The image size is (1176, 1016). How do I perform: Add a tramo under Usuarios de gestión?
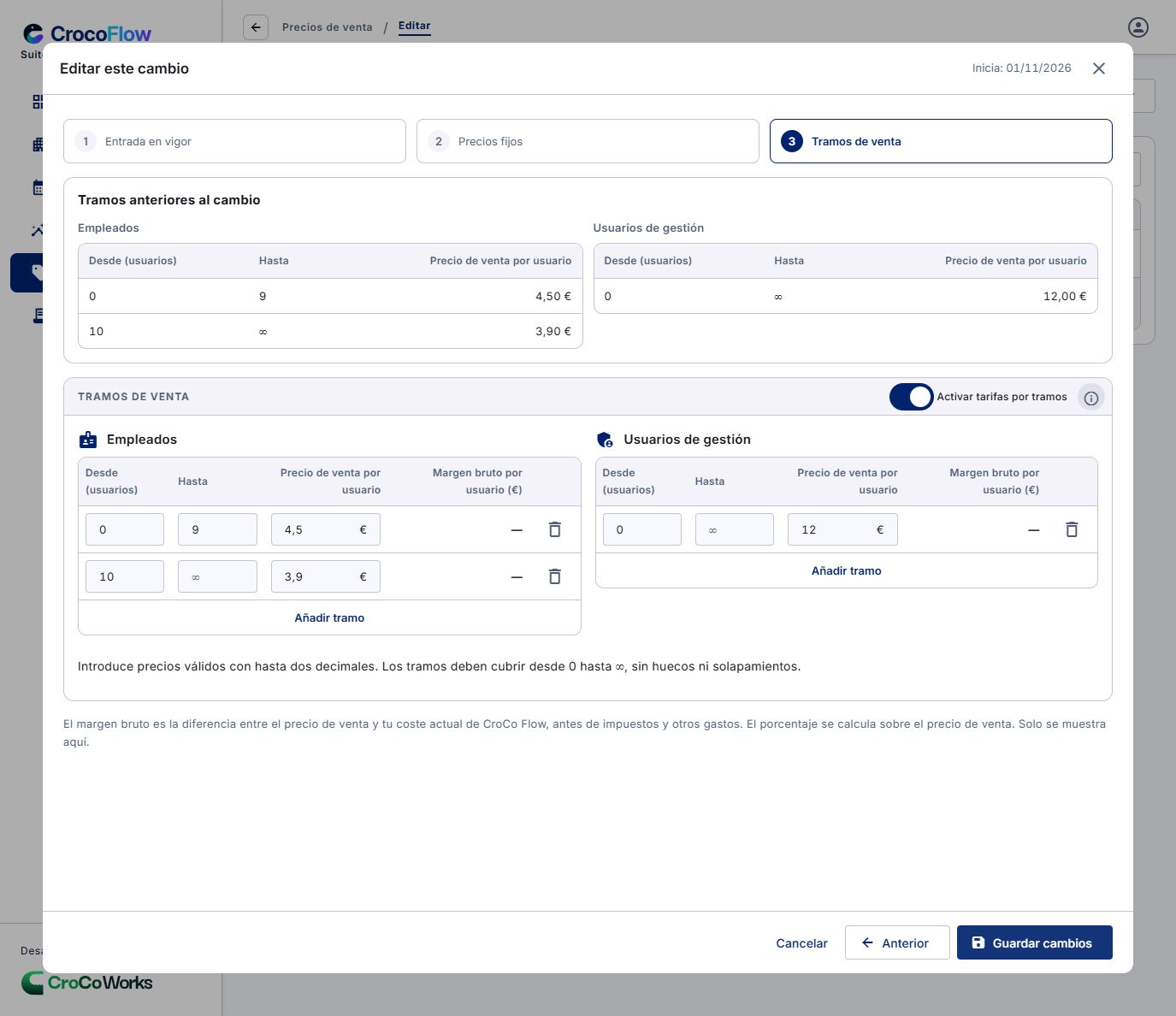(x=847, y=570)
